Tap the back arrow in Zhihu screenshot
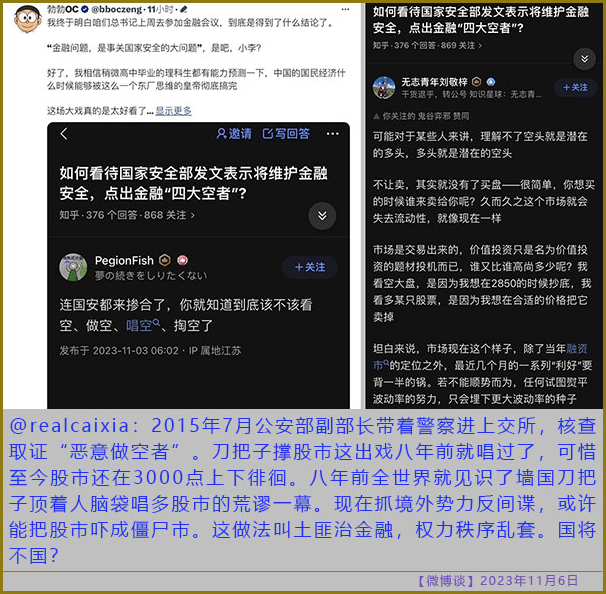606x594 pixels. 64,134
